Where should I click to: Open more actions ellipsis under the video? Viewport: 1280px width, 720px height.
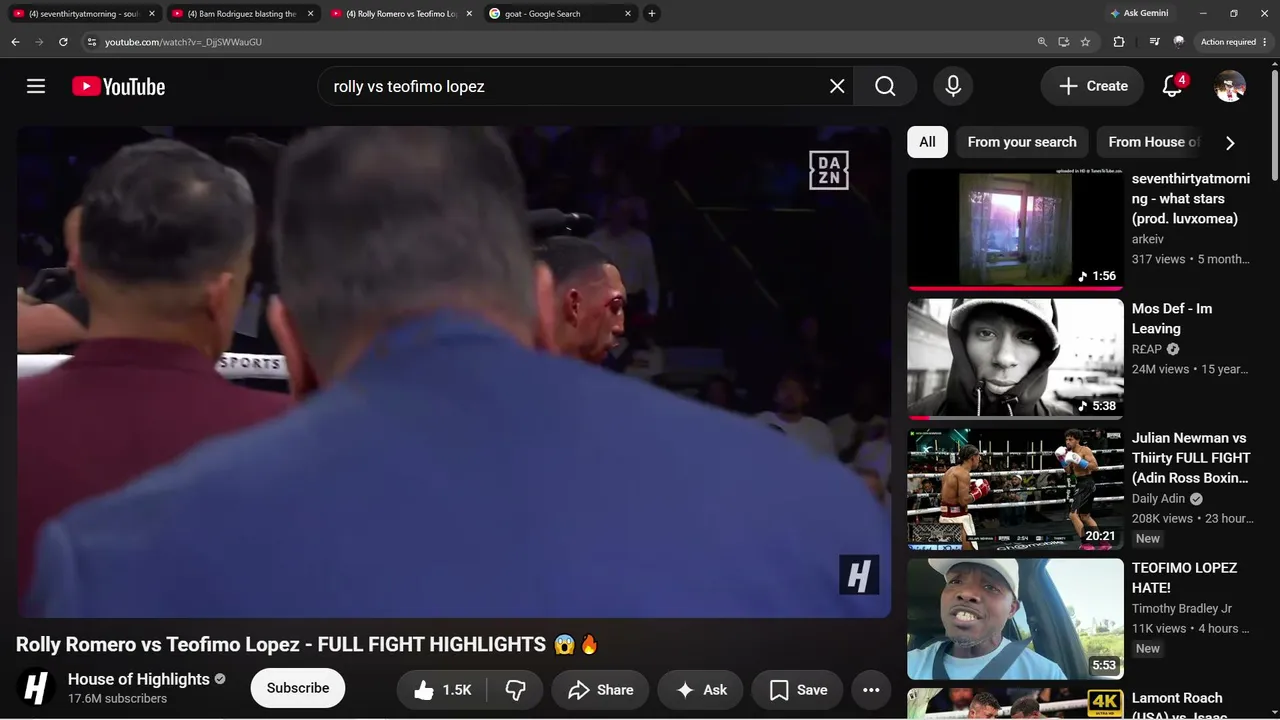pyautogui.click(x=871, y=690)
